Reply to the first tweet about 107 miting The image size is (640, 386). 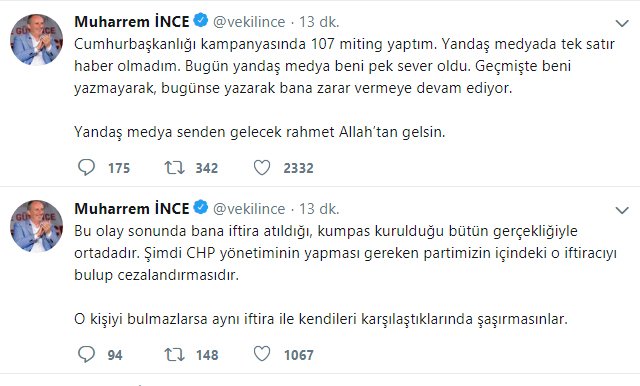coord(87,167)
